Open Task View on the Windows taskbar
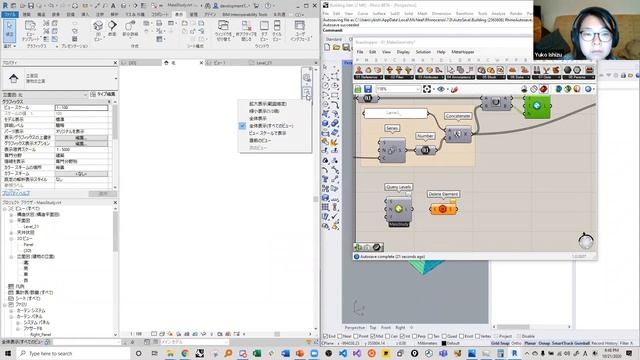 pos(155,353)
